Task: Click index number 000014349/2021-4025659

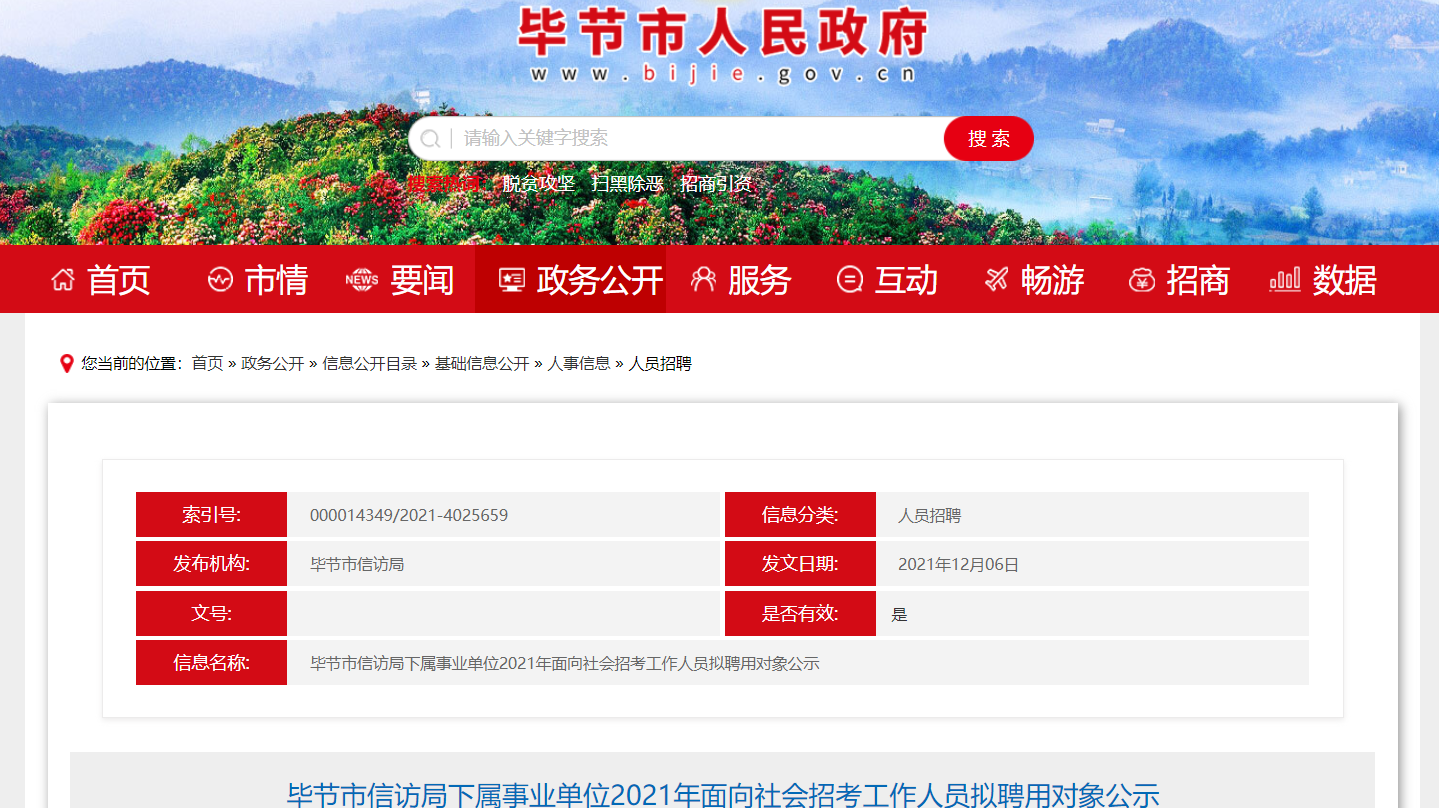Action: [409, 515]
